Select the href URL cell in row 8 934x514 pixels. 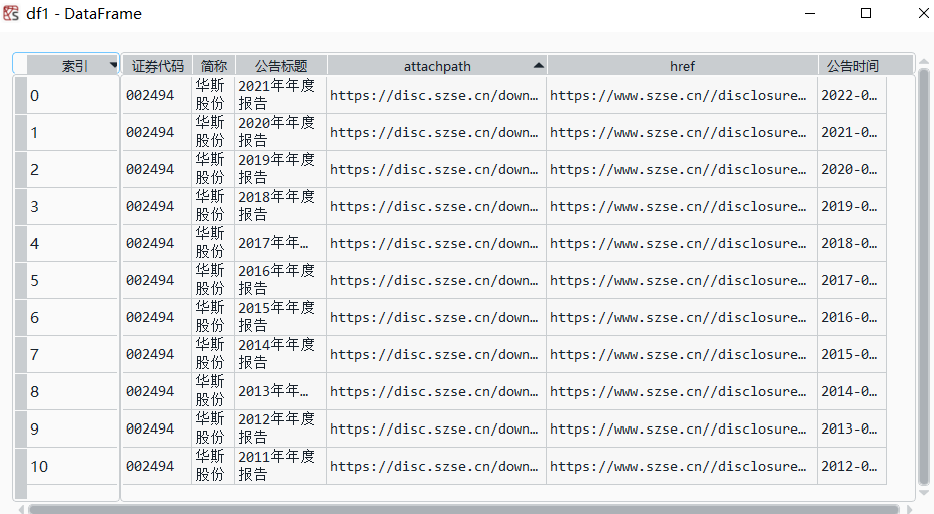click(682, 391)
